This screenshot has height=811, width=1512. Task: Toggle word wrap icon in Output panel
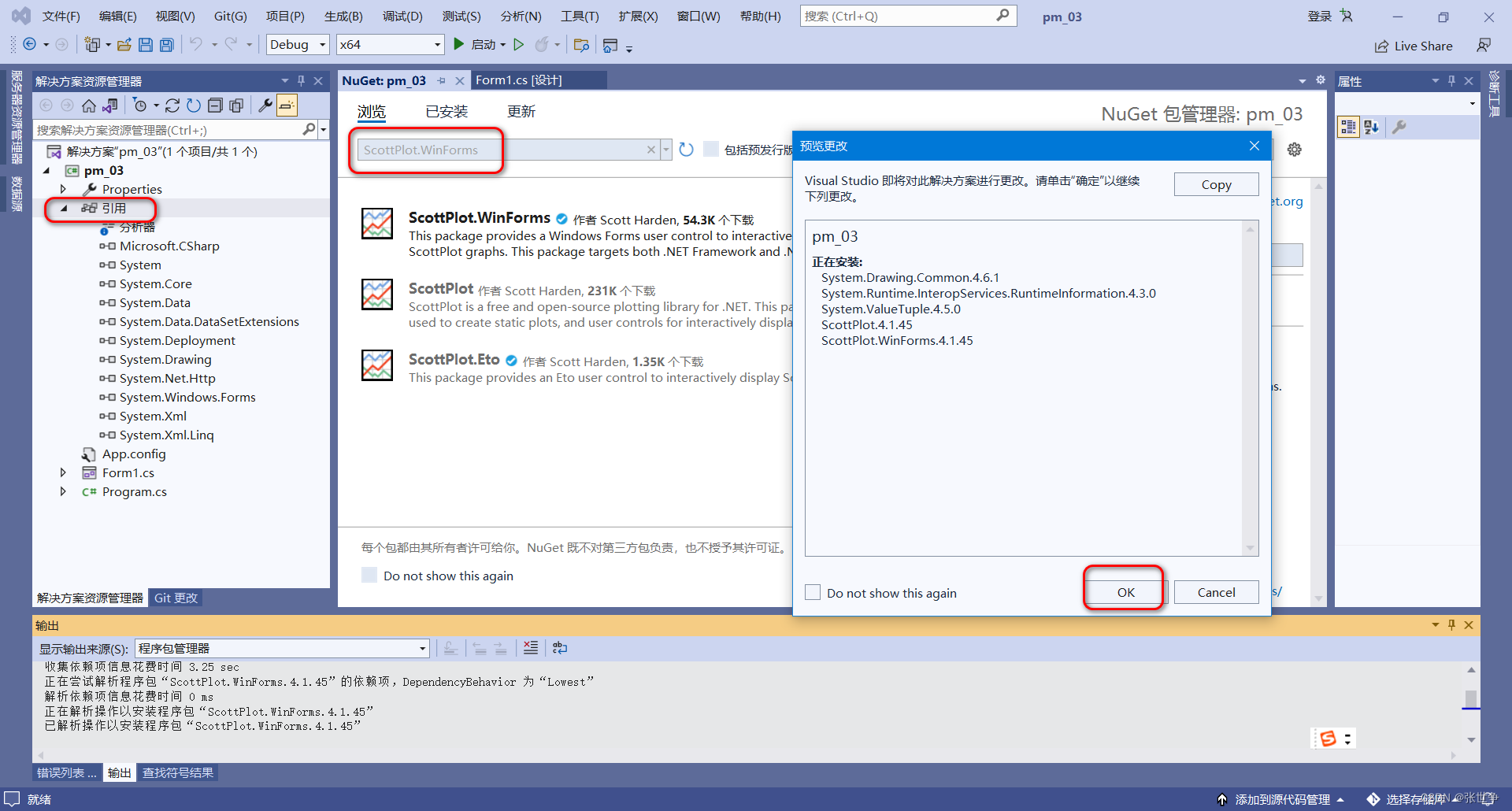coord(560,648)
